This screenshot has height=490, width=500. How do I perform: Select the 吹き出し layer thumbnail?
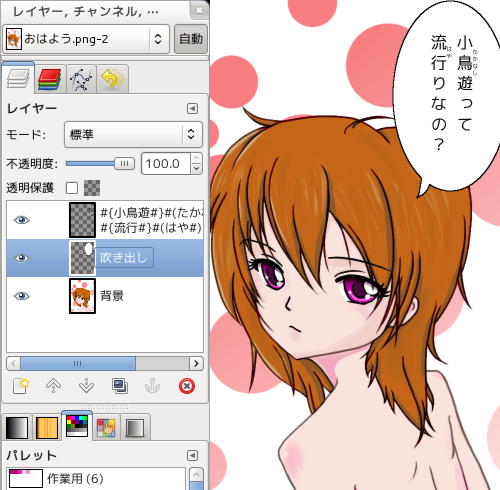click(82, 258)
